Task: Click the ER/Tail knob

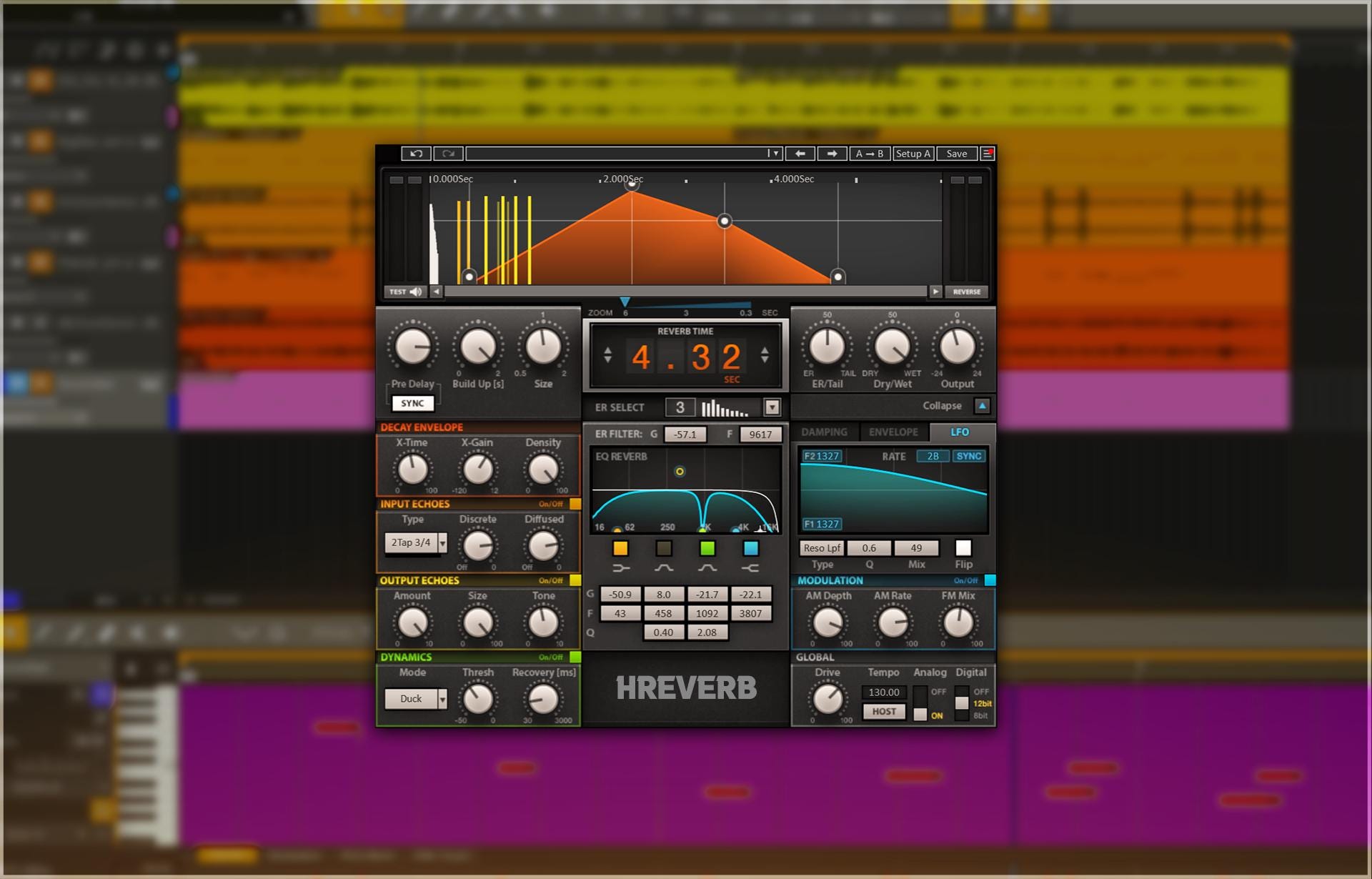Action: 827,347
